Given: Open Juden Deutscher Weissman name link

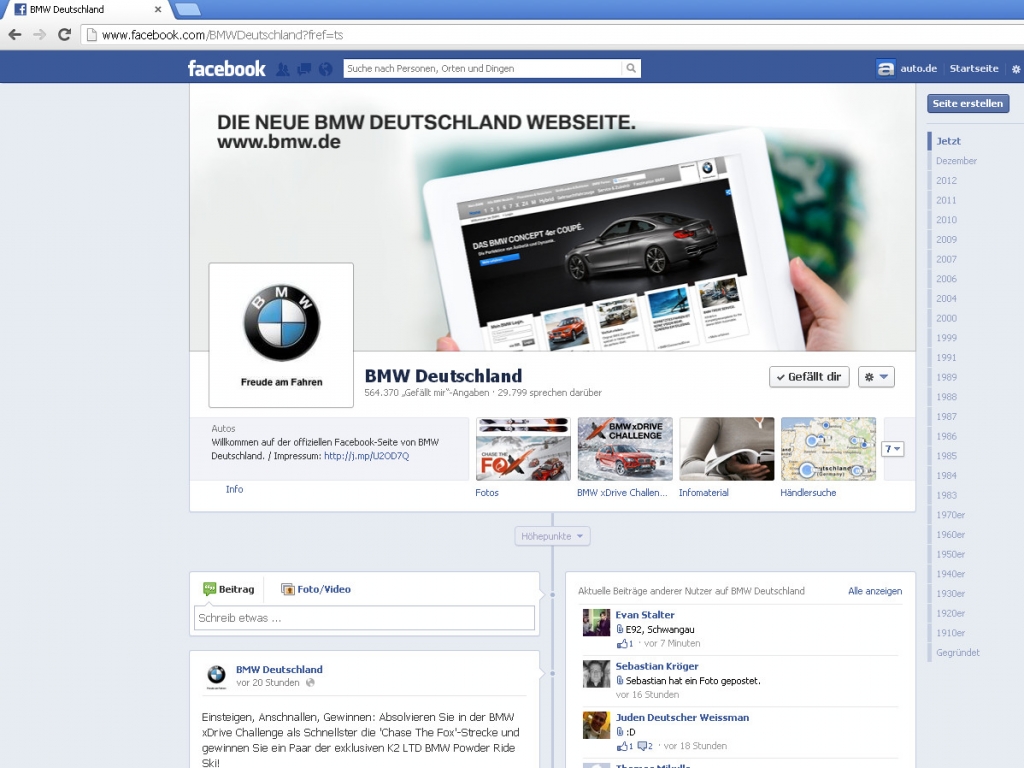Looking at the screenshot, I should click(x=682, y=717).
